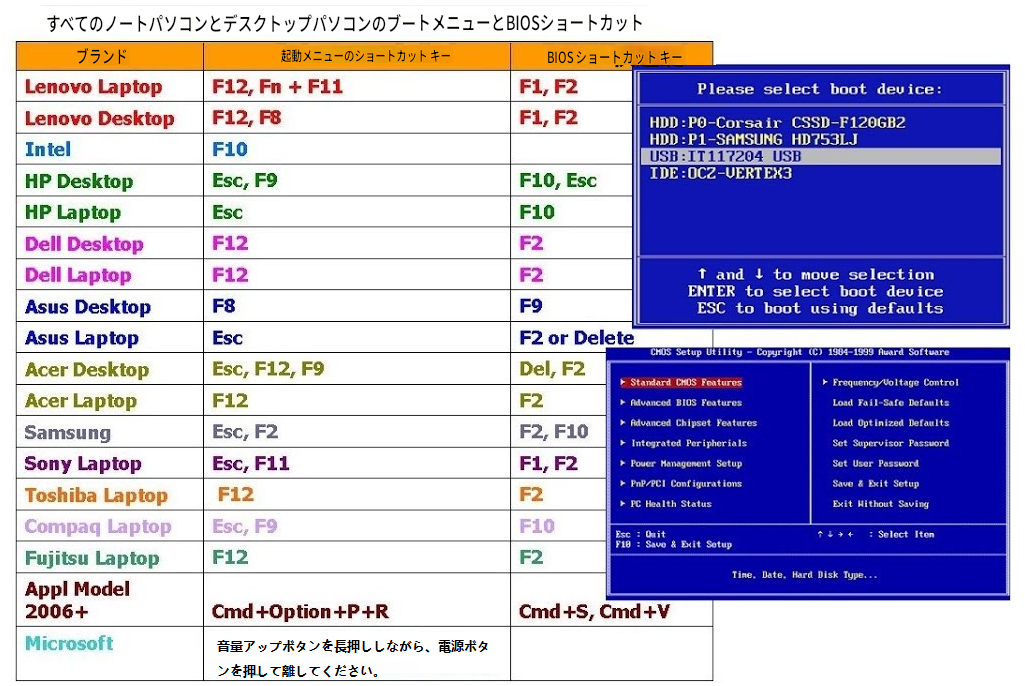Open Power Management Setup entry
1025x686 pixels.
pos(681,464)
